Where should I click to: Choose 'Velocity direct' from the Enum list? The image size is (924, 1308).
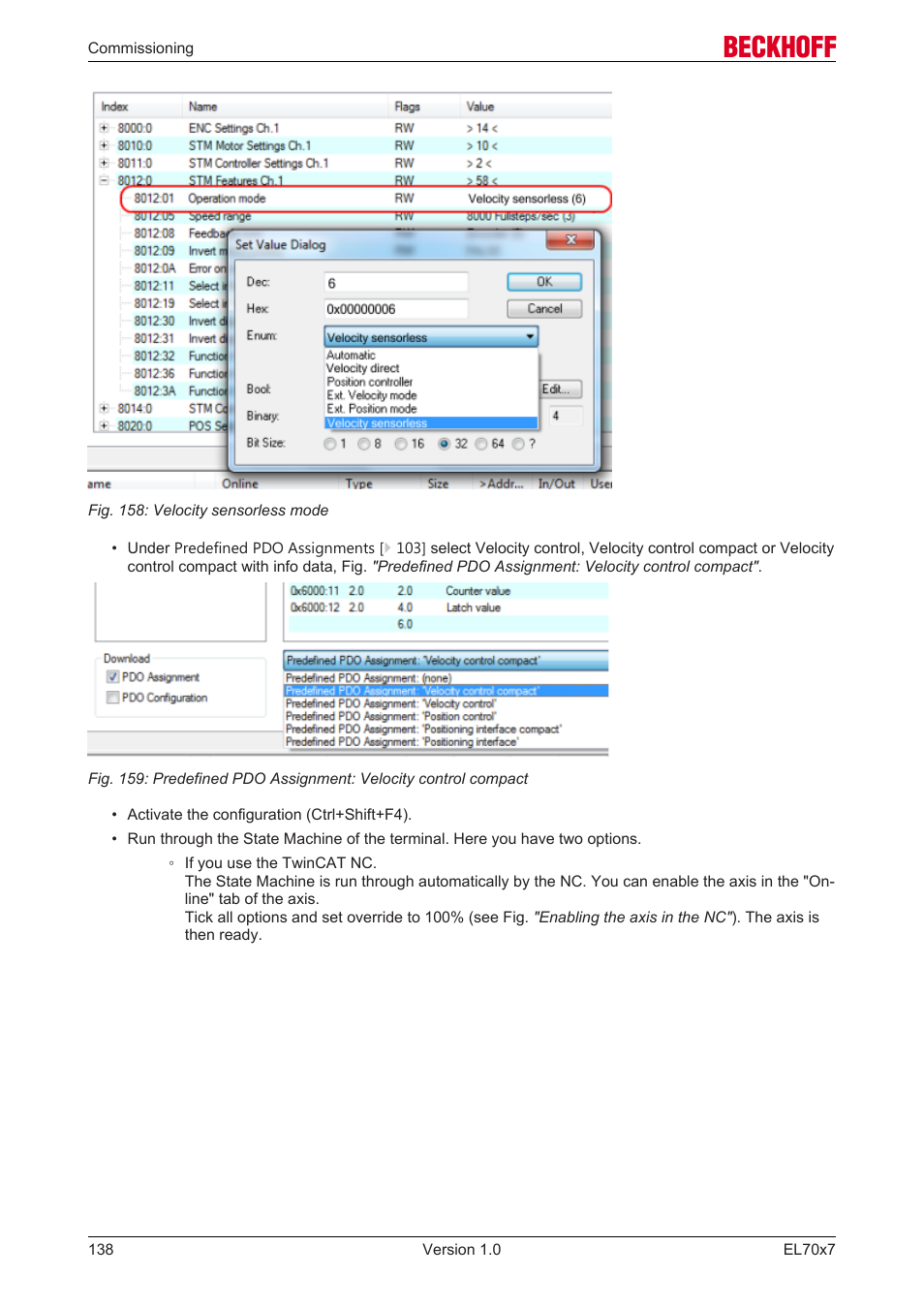(x=363, y=368)
